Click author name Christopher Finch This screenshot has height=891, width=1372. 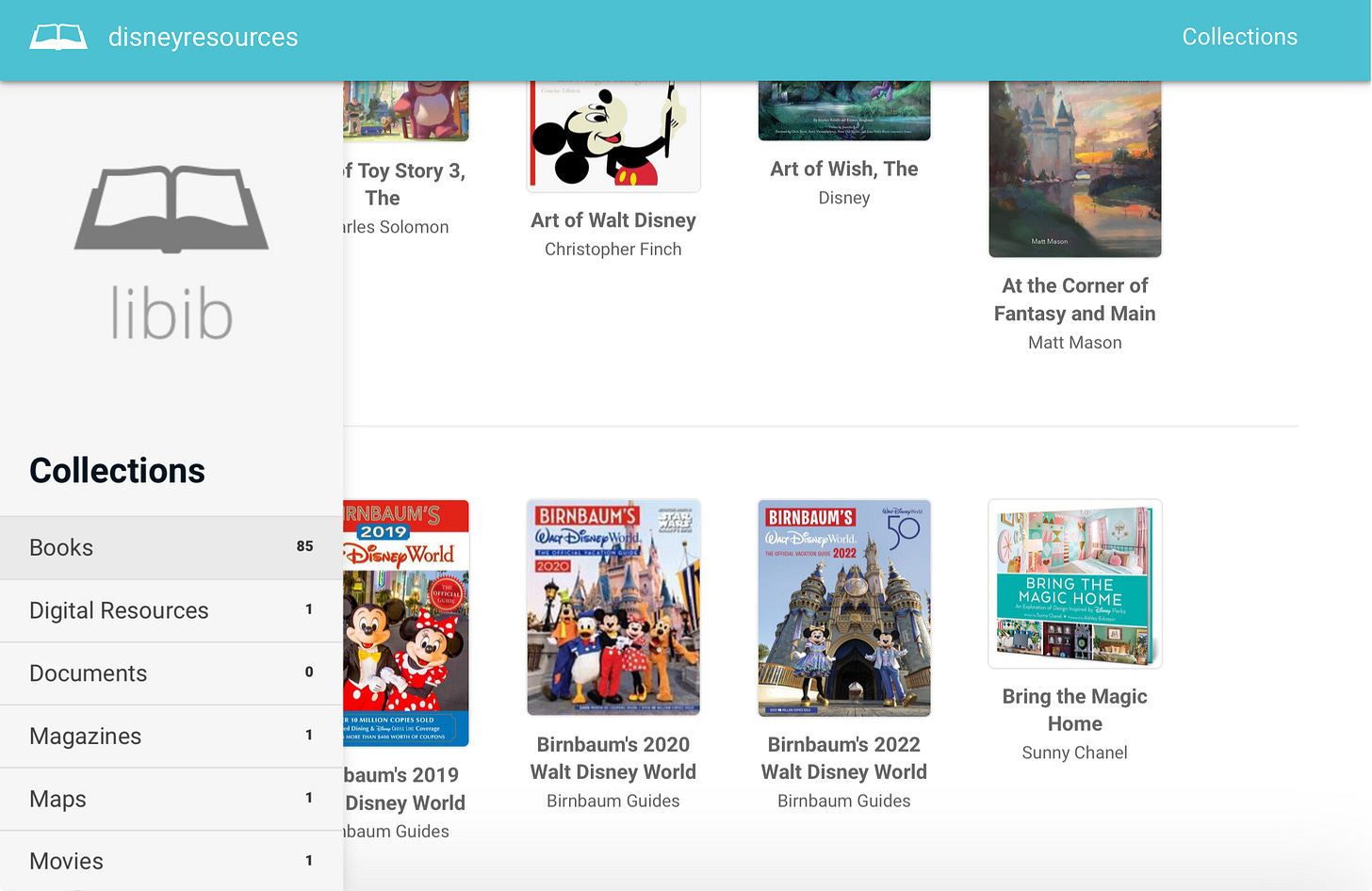(x=613, y=250)
